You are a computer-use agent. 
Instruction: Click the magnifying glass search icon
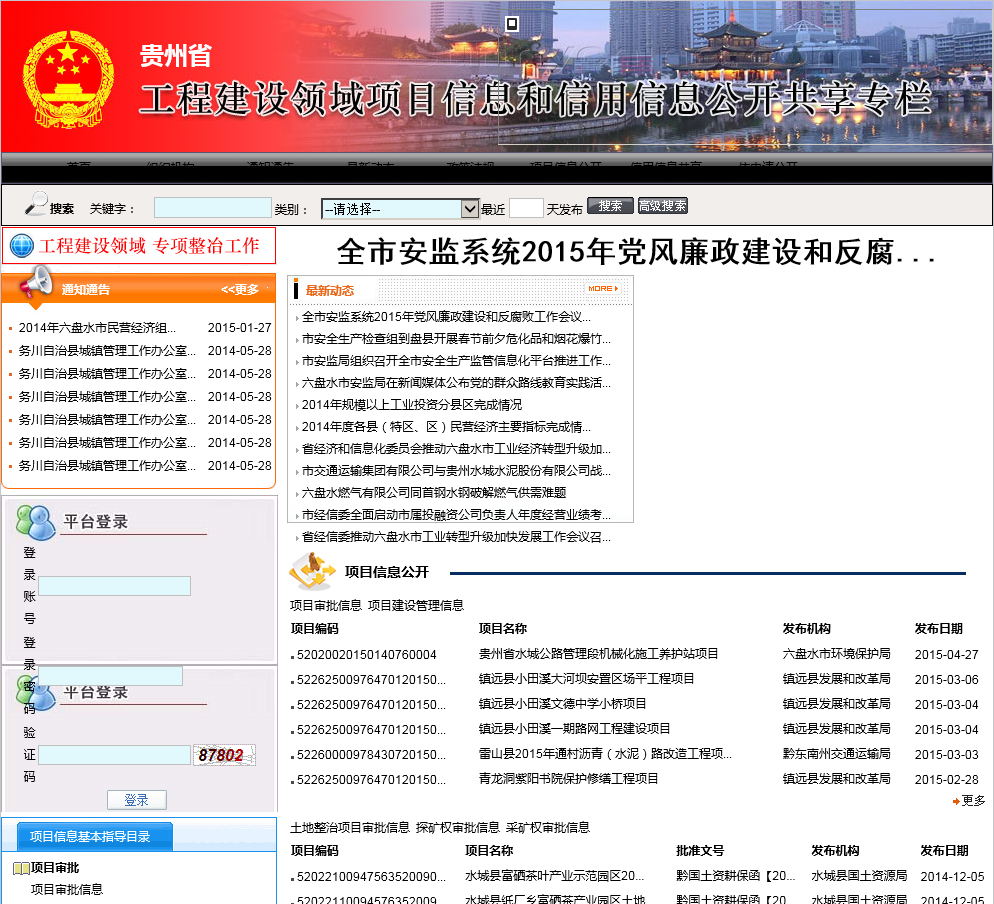coord(36,203)
